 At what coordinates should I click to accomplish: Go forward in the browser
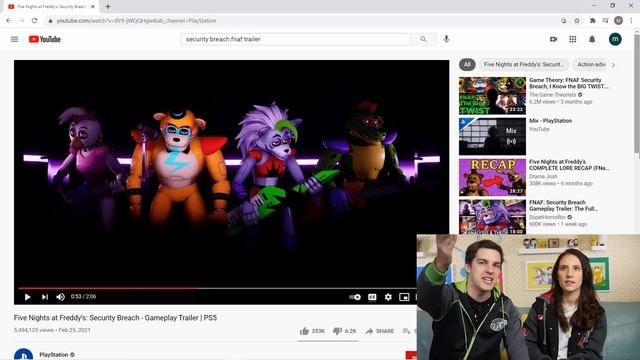(x=22, y=20)
